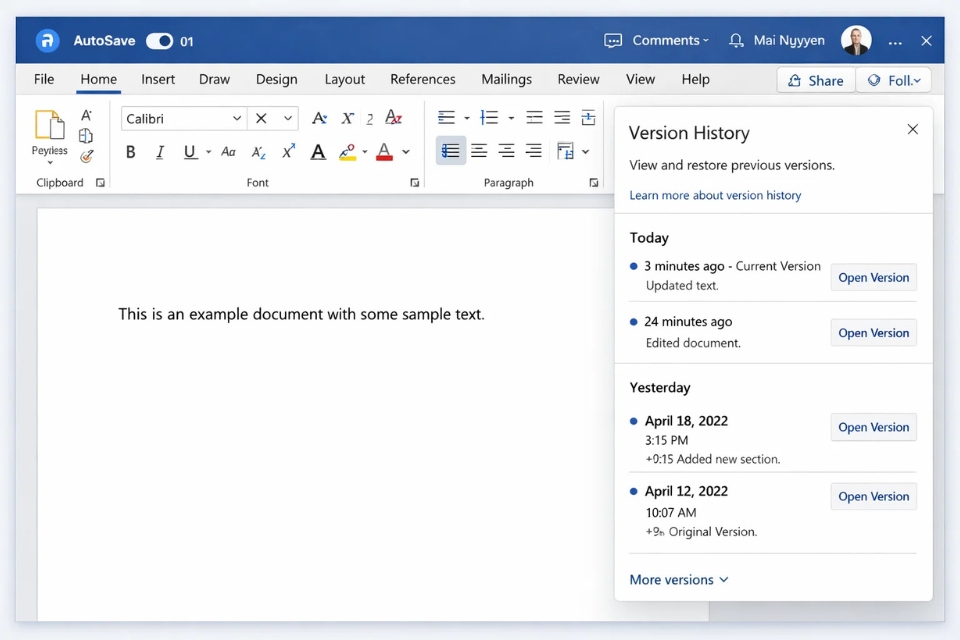Click the Increase Font Size icon
Screen dimensions: 960x640
[319, 117]
